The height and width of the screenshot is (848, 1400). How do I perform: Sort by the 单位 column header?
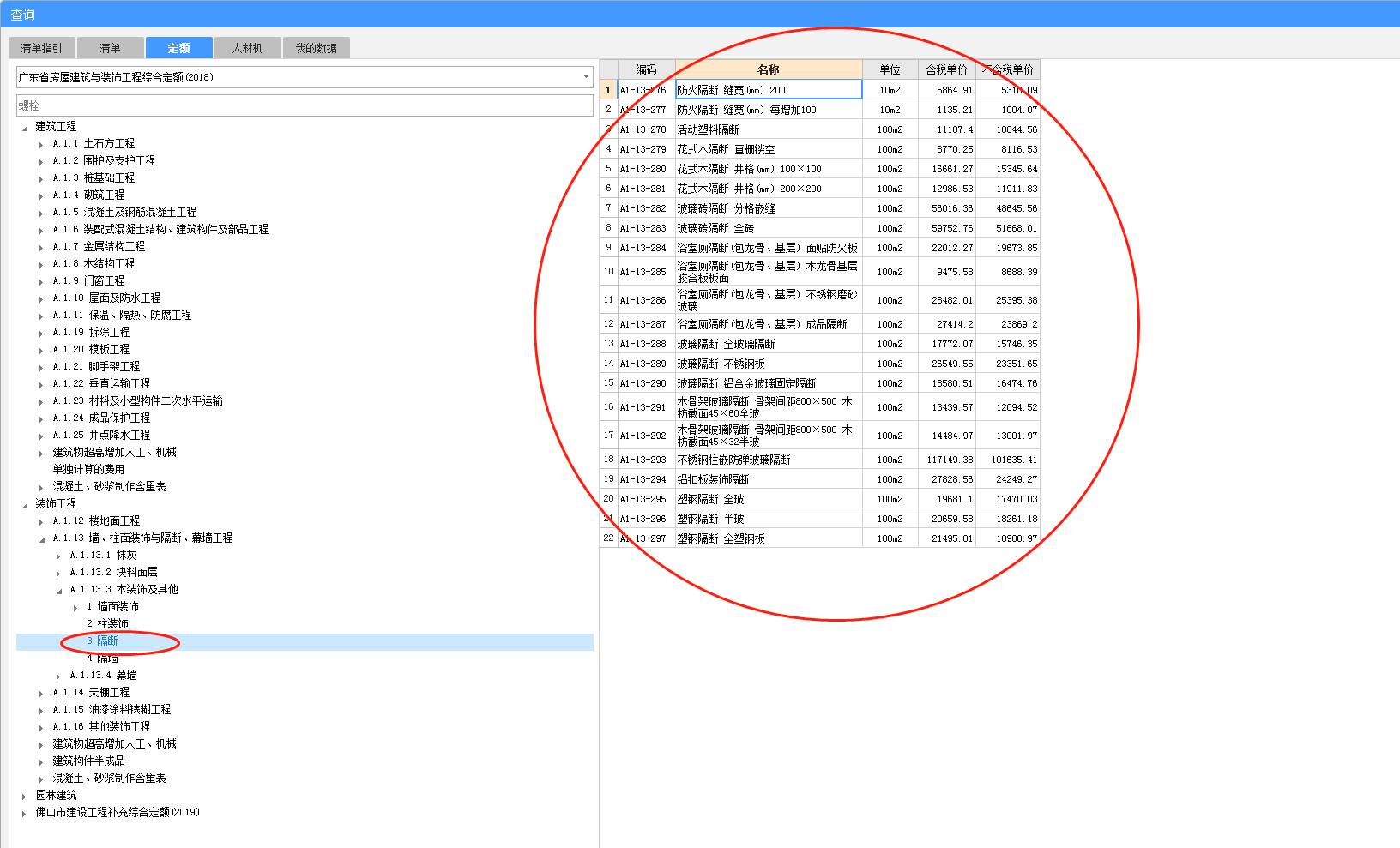click(890, 69)
